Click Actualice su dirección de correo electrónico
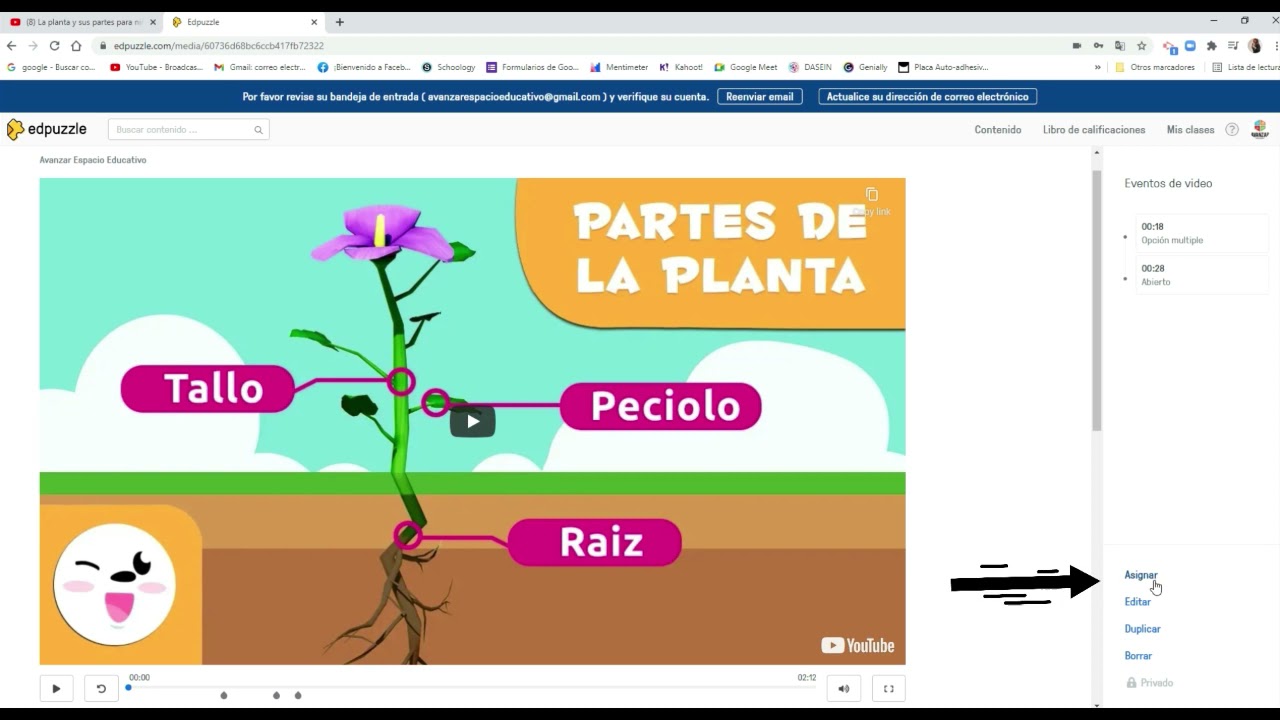Screen dimensions: 1280x720 927,97
